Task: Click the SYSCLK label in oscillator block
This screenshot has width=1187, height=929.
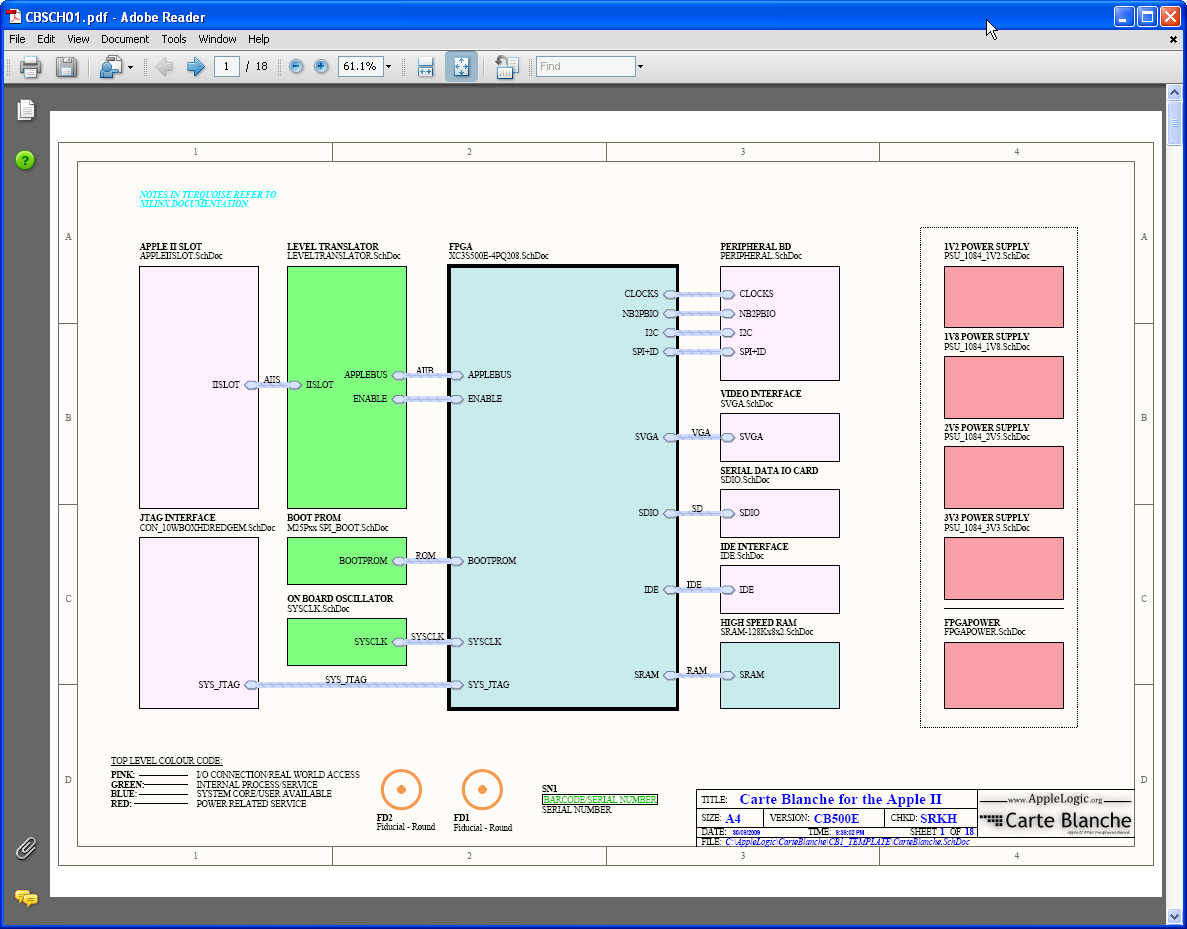Action: coord(371,641)
